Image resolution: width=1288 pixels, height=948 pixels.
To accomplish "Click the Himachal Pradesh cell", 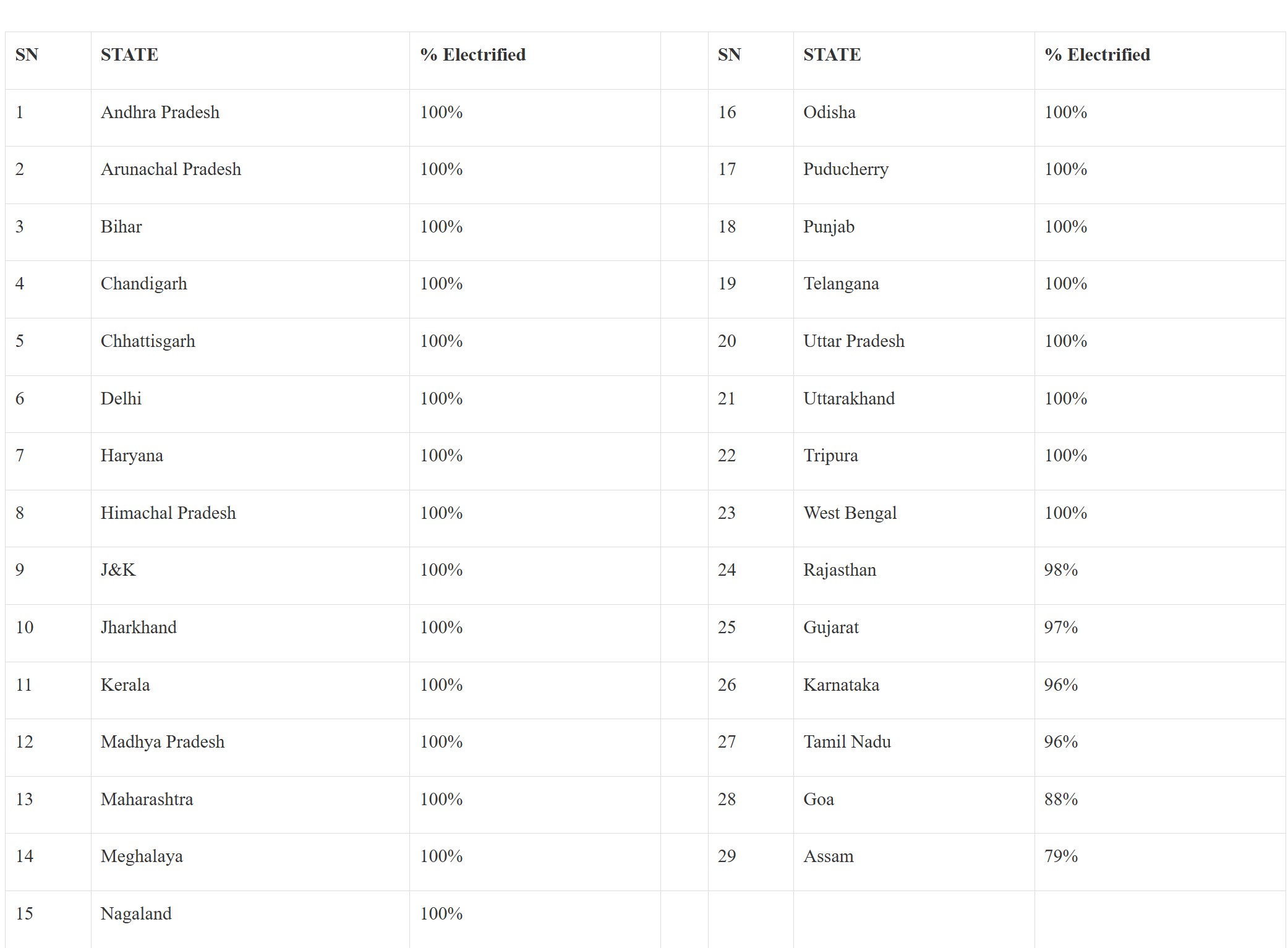I will pyautogui.click(x=168, y=513).
